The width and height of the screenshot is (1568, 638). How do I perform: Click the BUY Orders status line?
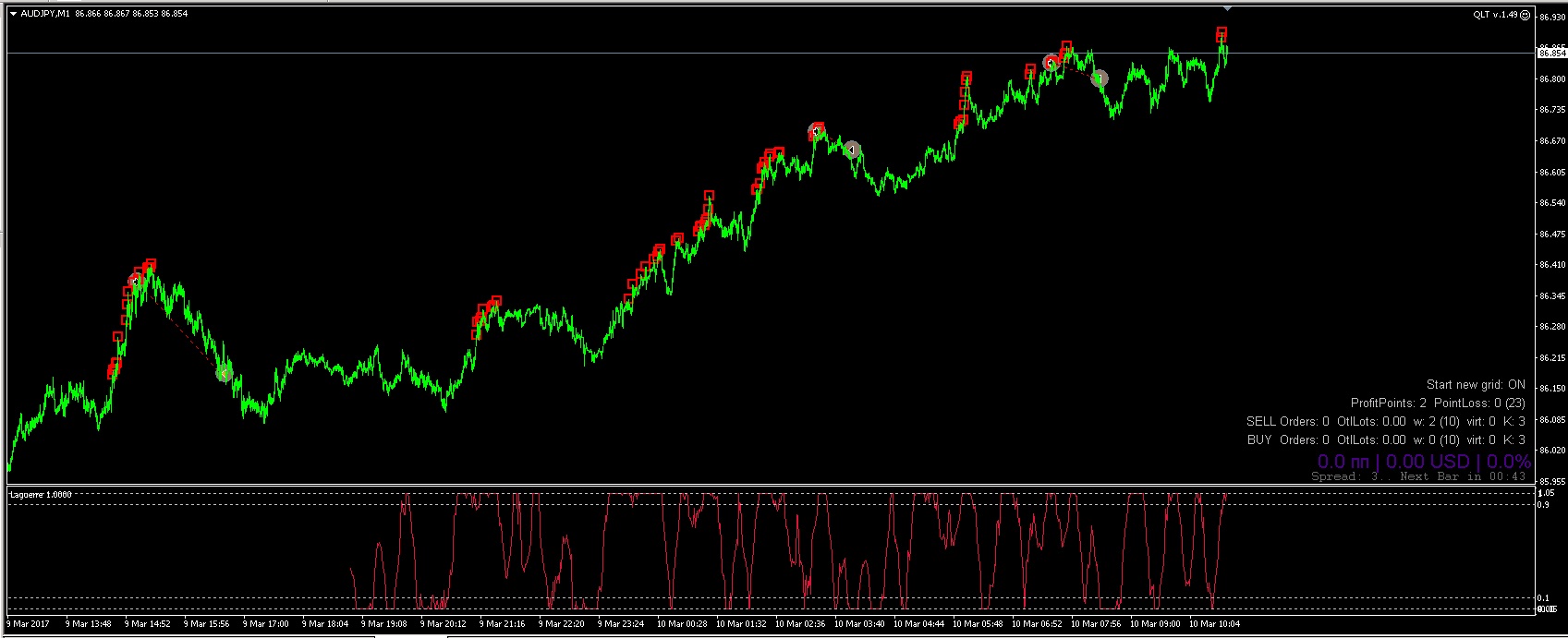click(x=1386, y=439)
